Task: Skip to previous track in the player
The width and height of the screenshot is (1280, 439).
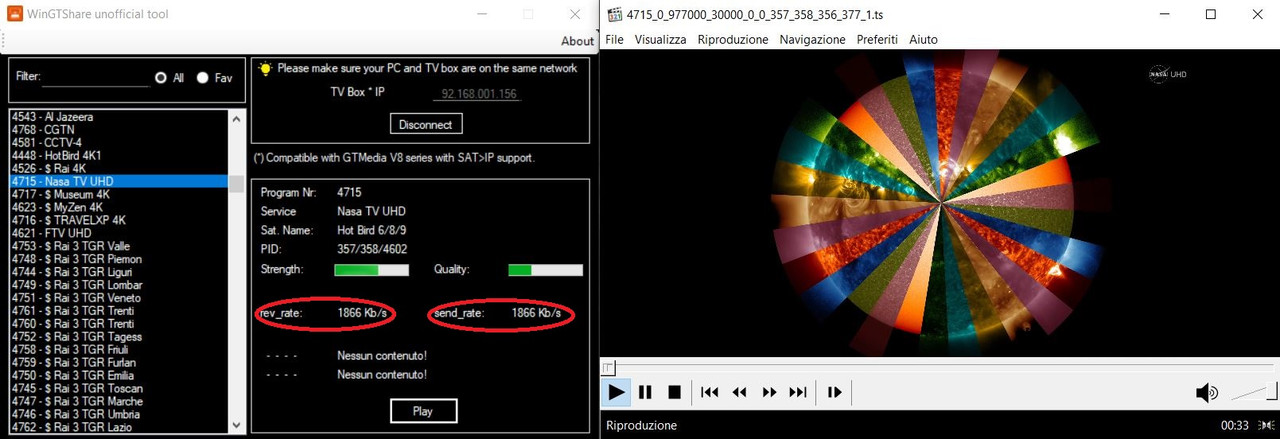Action: [x=709, y=392]
